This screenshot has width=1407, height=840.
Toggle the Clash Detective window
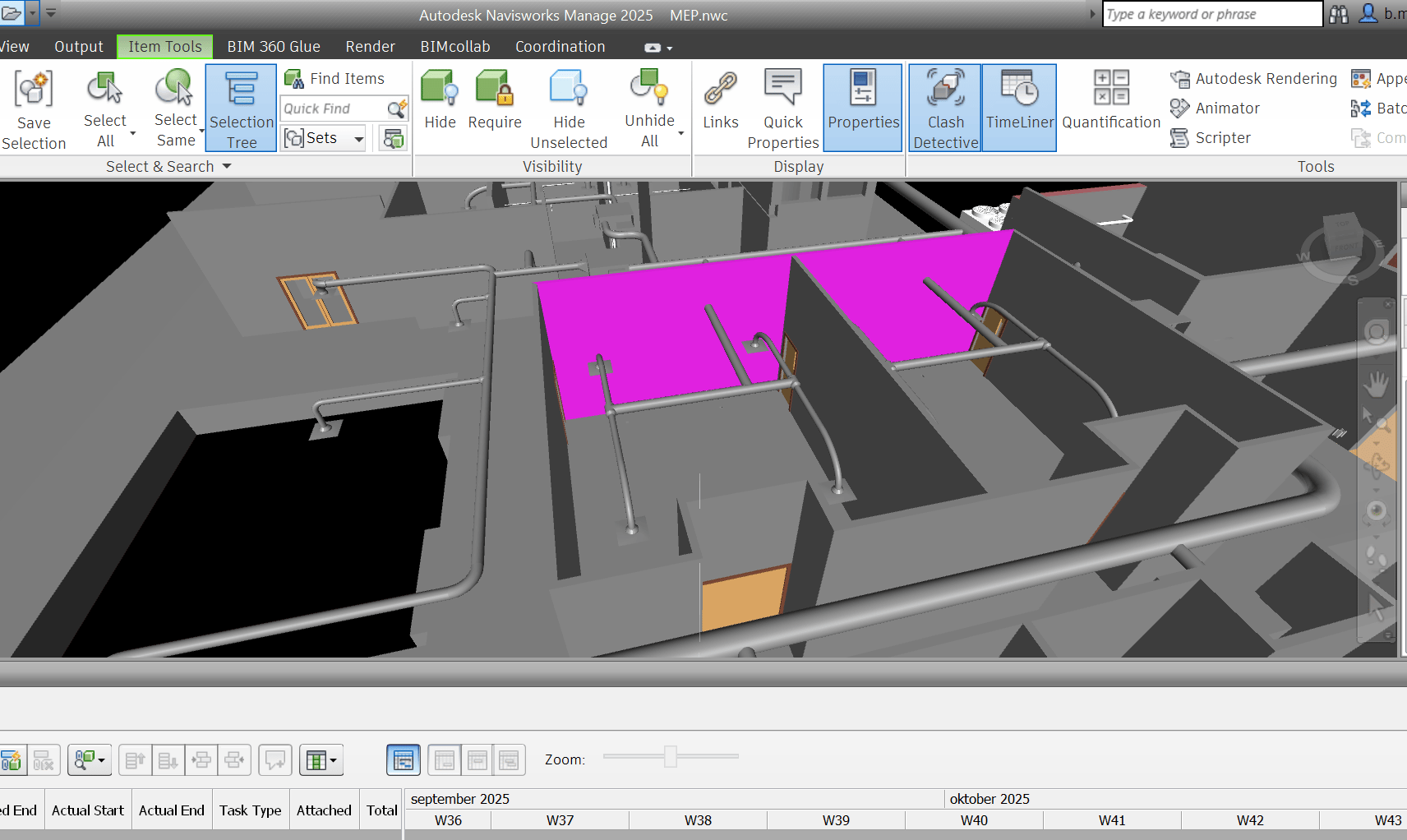click(945, 108)
